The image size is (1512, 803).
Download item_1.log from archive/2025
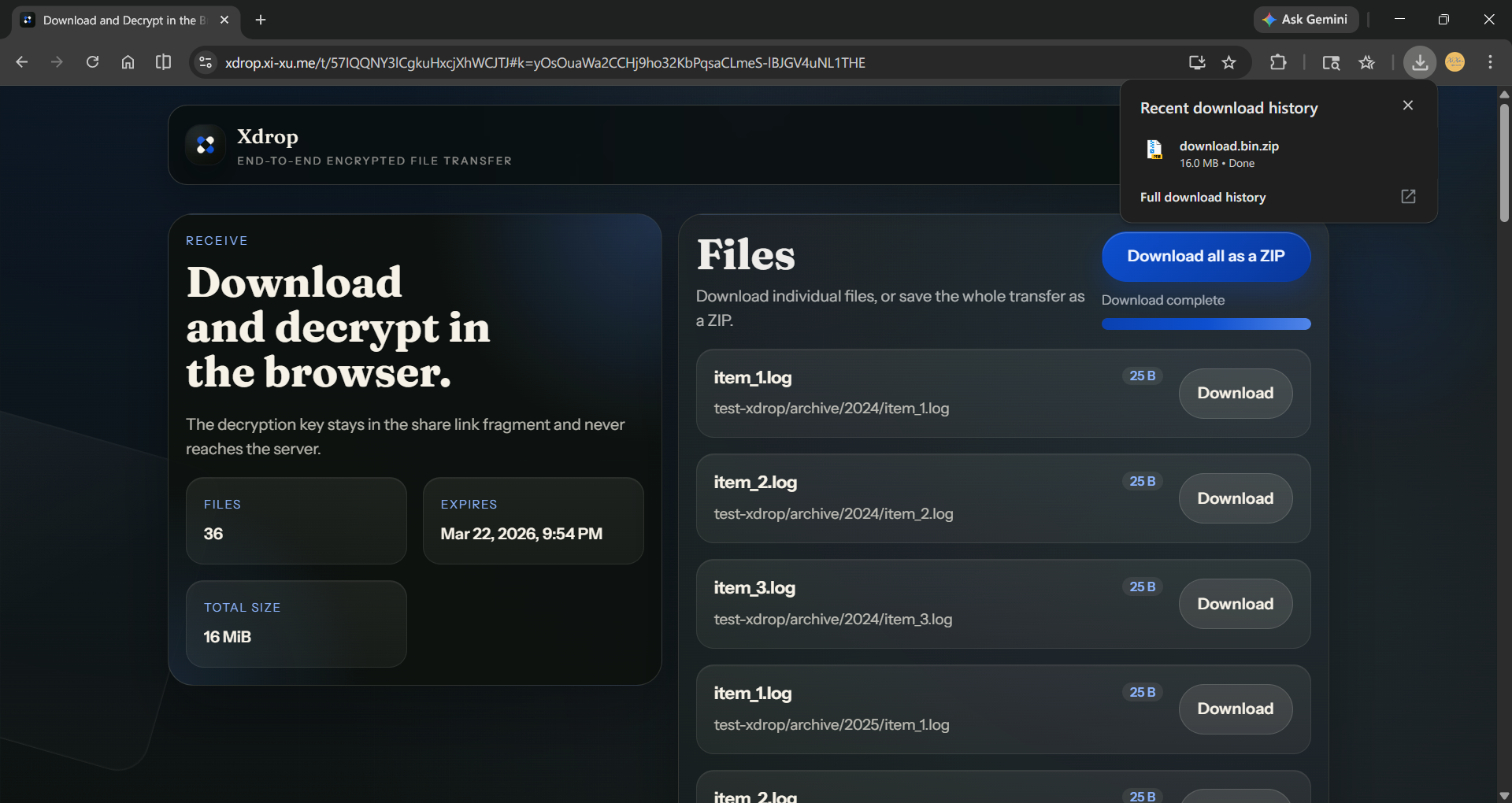(1235, 709)
